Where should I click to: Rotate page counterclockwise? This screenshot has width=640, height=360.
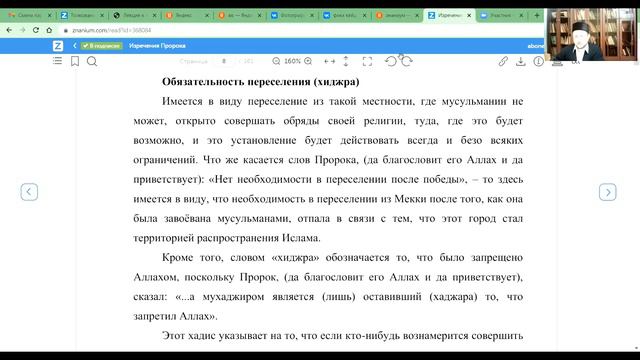pos(391,61)
